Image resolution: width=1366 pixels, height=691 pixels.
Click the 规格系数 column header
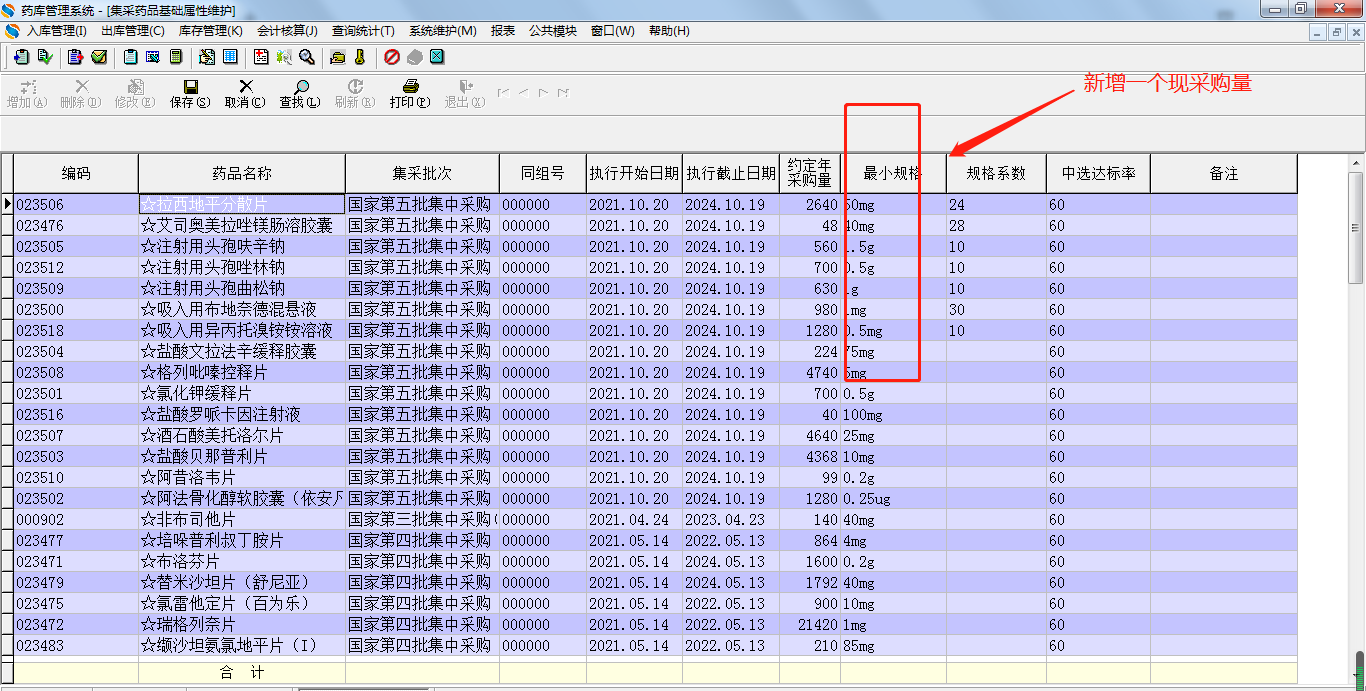(996, 173)
